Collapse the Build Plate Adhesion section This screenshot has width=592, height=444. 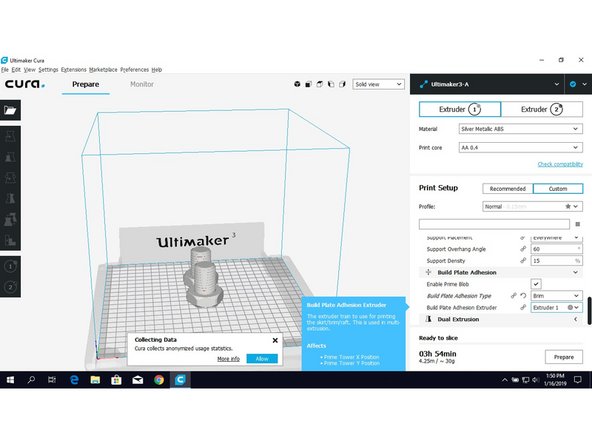(x=501, y=272)
